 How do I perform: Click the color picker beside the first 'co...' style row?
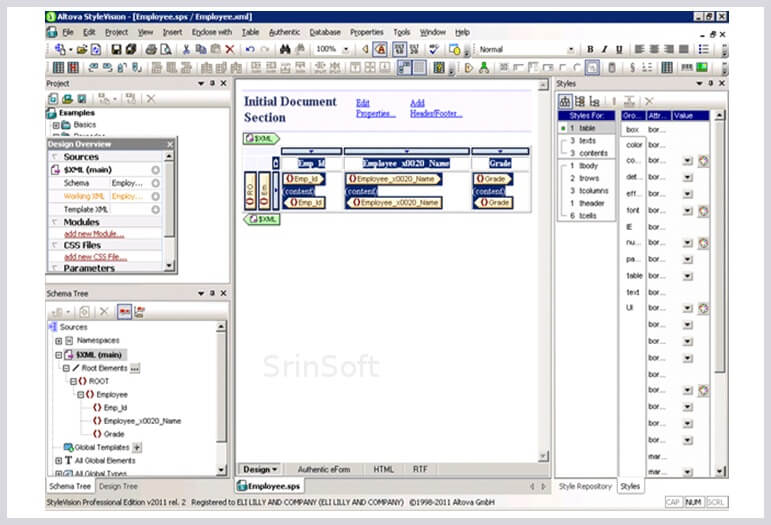click(704, 161)
